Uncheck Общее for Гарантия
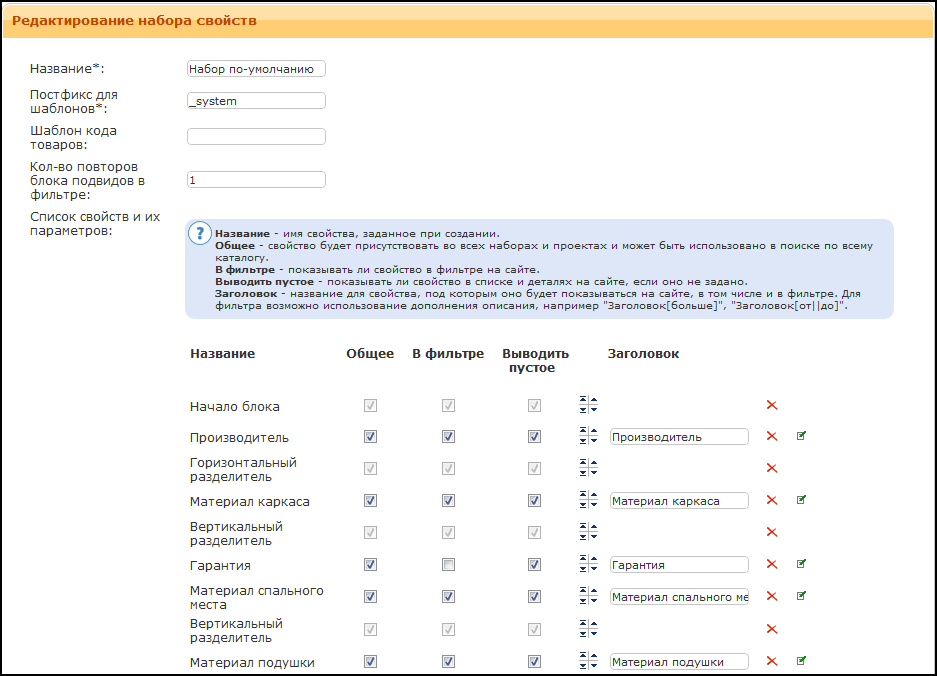The height and width of the screenshot is (676, 937). [x=370, y=564]
